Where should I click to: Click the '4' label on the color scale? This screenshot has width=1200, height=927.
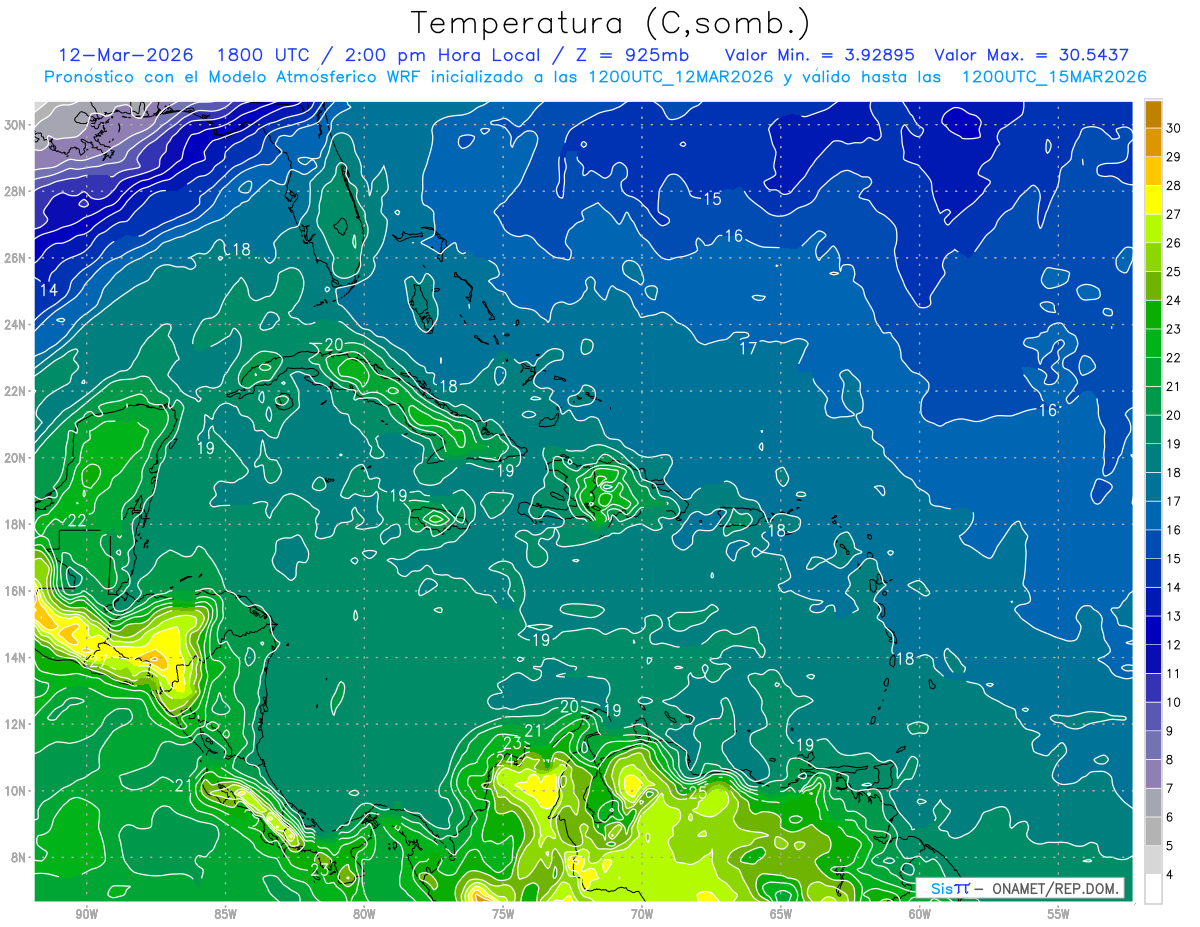click(1171, 874)
